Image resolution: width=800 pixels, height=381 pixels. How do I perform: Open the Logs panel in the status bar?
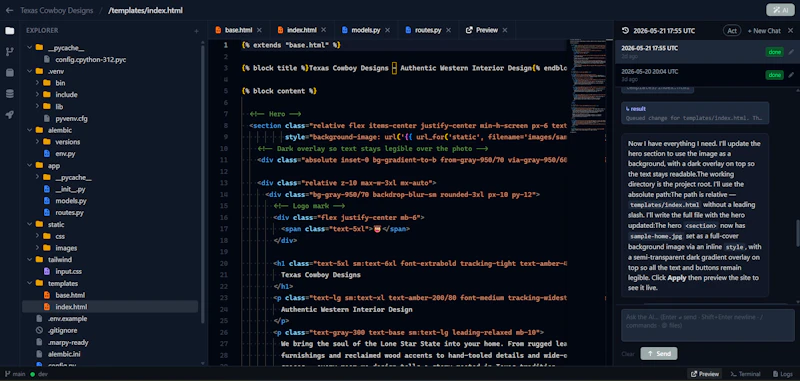pos(782,374)
